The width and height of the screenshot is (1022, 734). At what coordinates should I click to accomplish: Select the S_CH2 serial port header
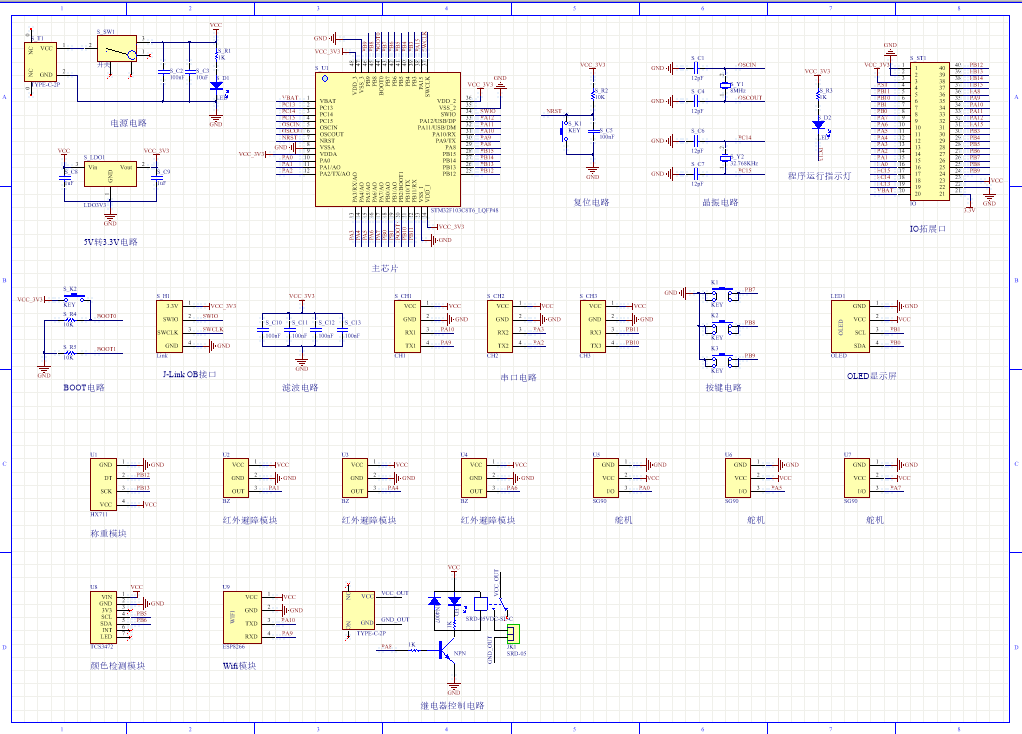pos(500,326)
